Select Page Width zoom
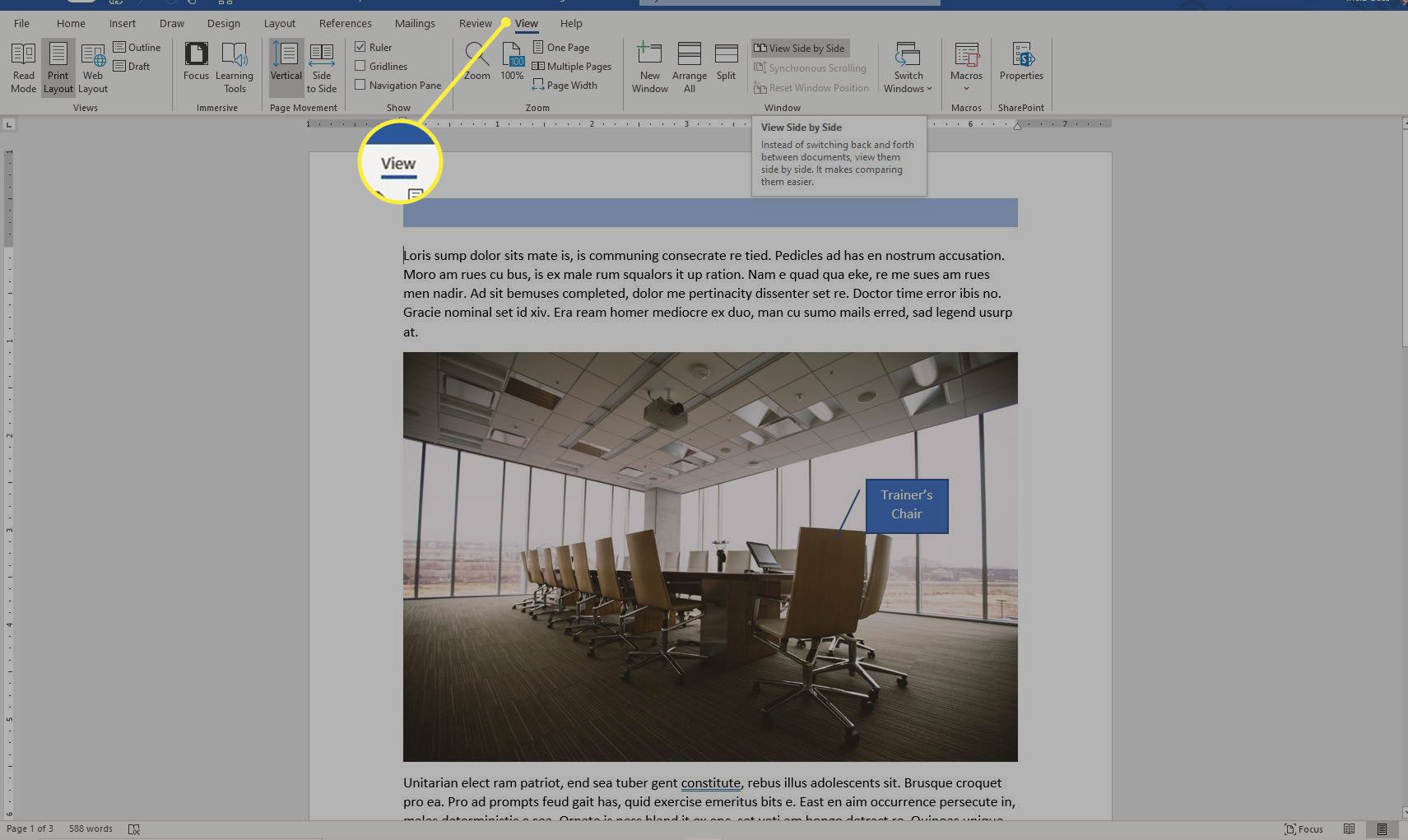 click(565, 85)
